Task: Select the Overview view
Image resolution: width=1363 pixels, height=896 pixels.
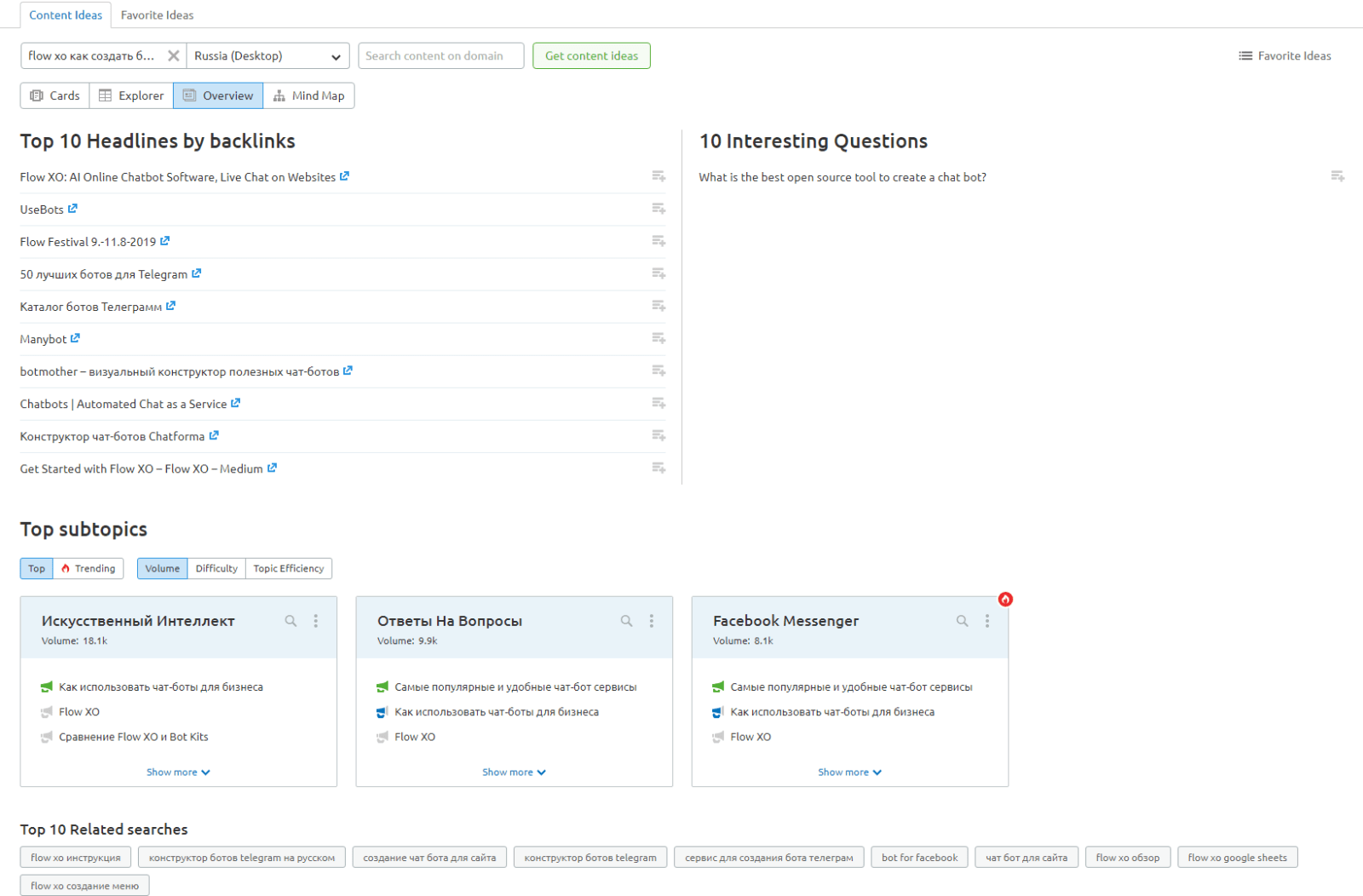Action: click(x=218, y=95)
